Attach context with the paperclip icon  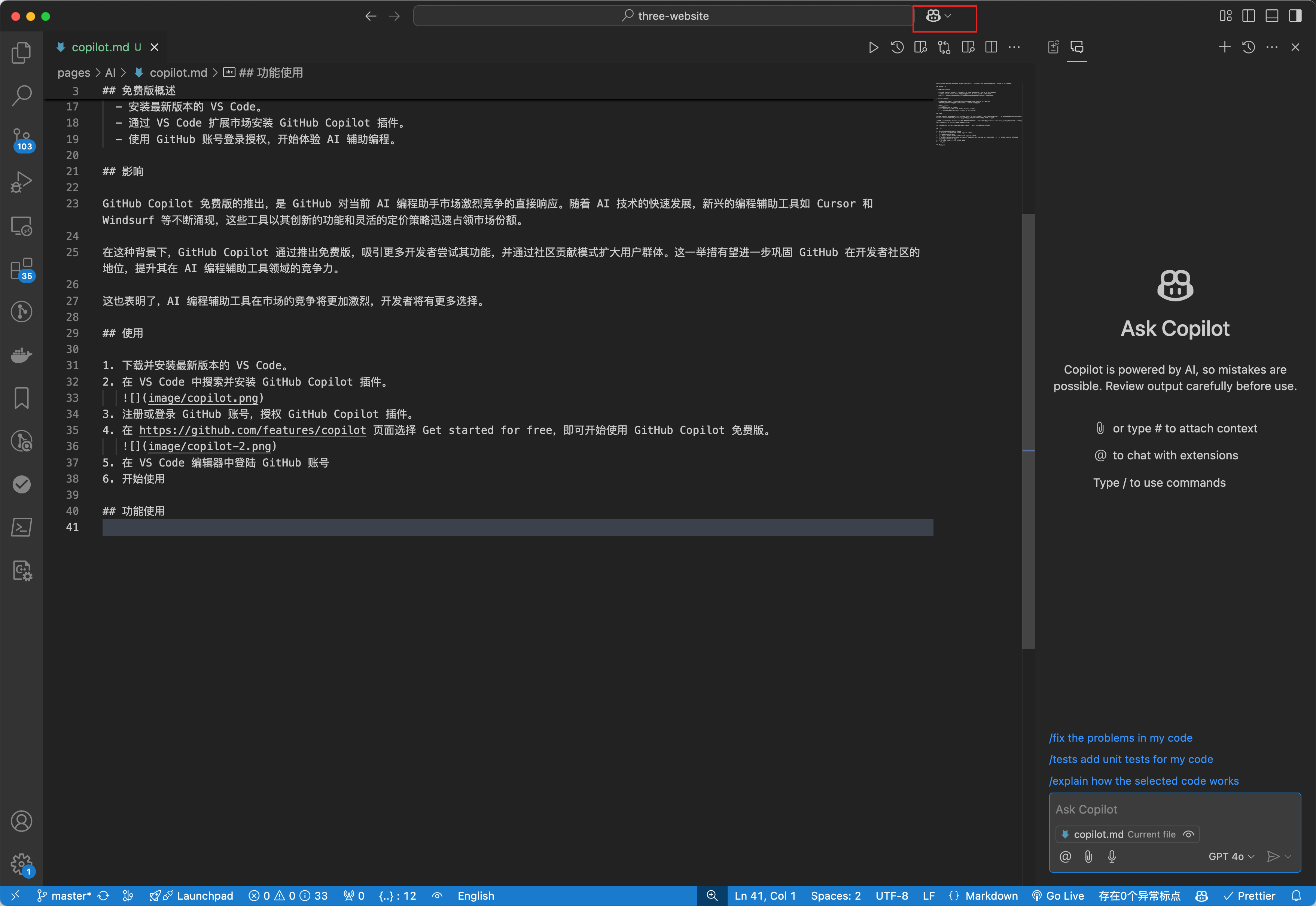1088,857
